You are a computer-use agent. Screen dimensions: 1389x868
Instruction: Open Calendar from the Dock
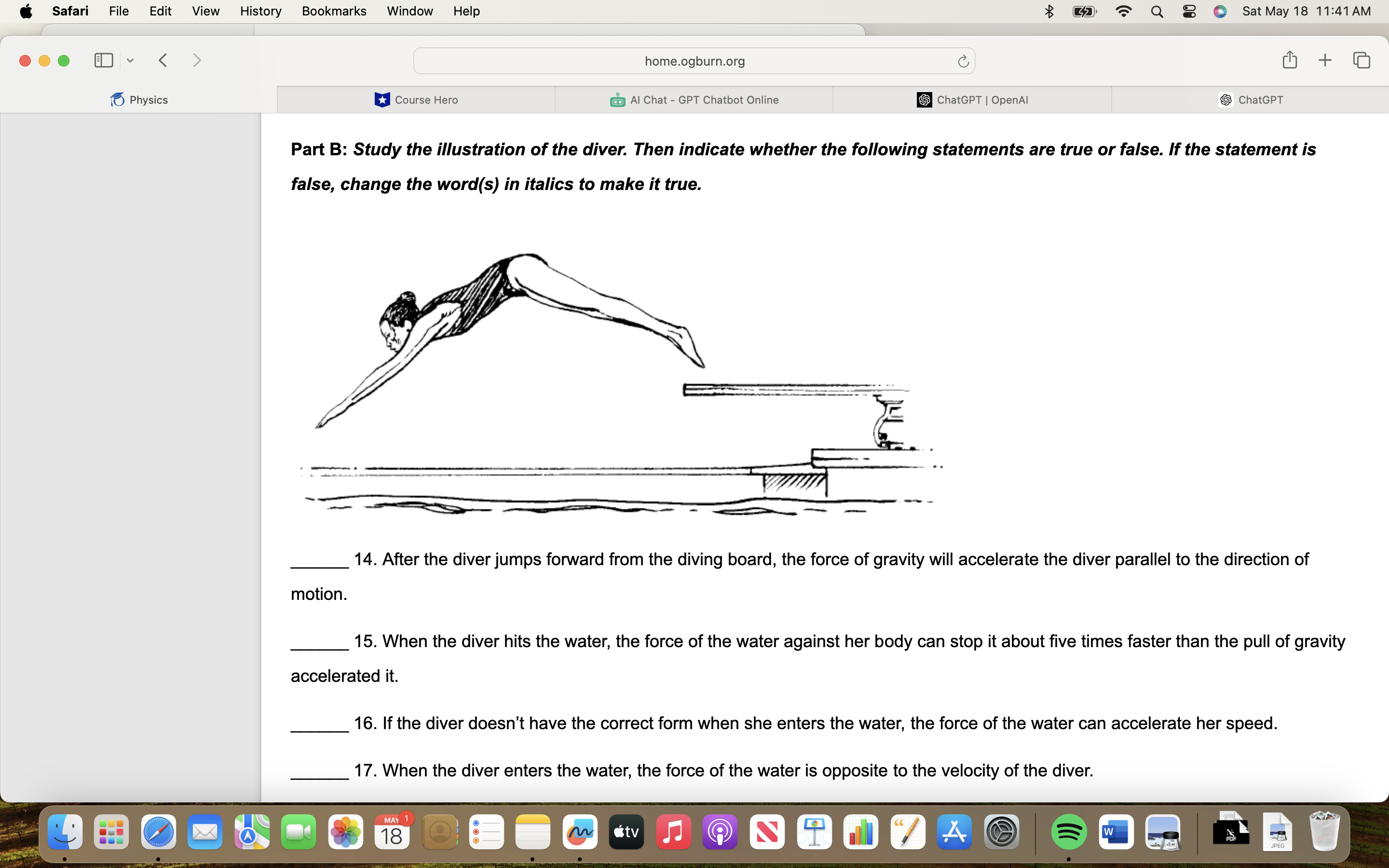coord(393,831)
